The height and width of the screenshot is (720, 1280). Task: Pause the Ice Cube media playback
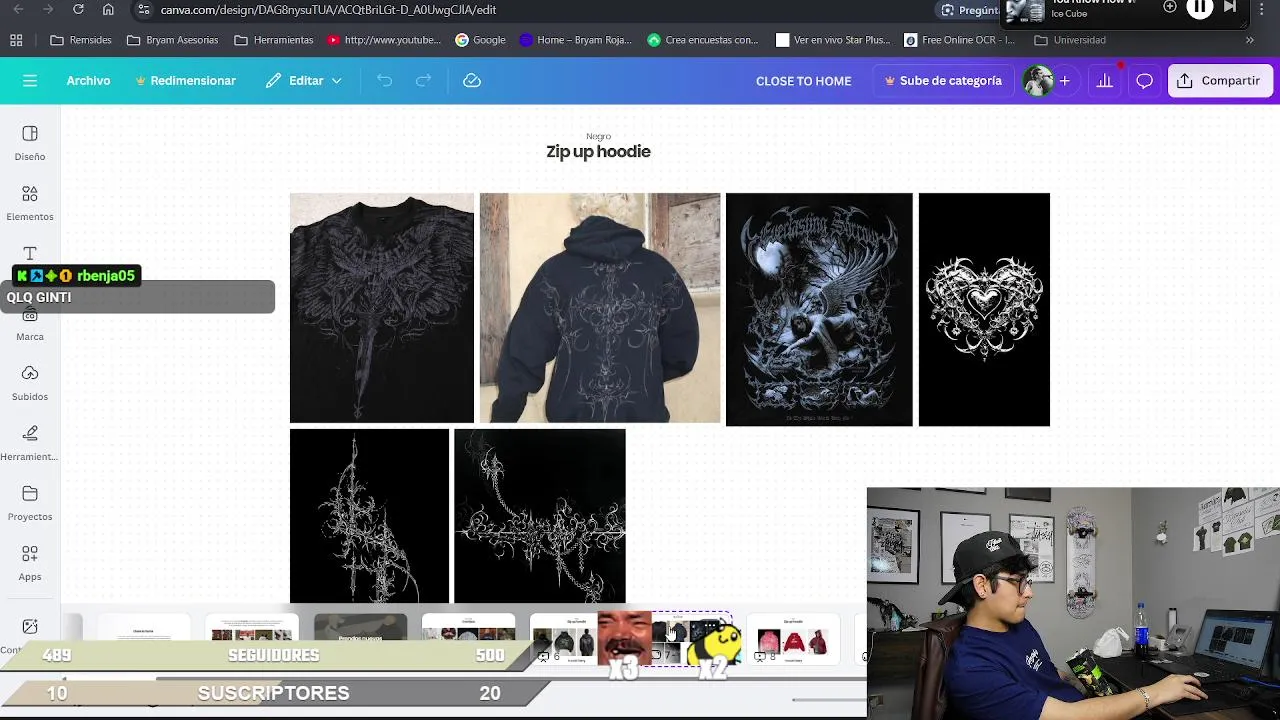click(1200, 7)
